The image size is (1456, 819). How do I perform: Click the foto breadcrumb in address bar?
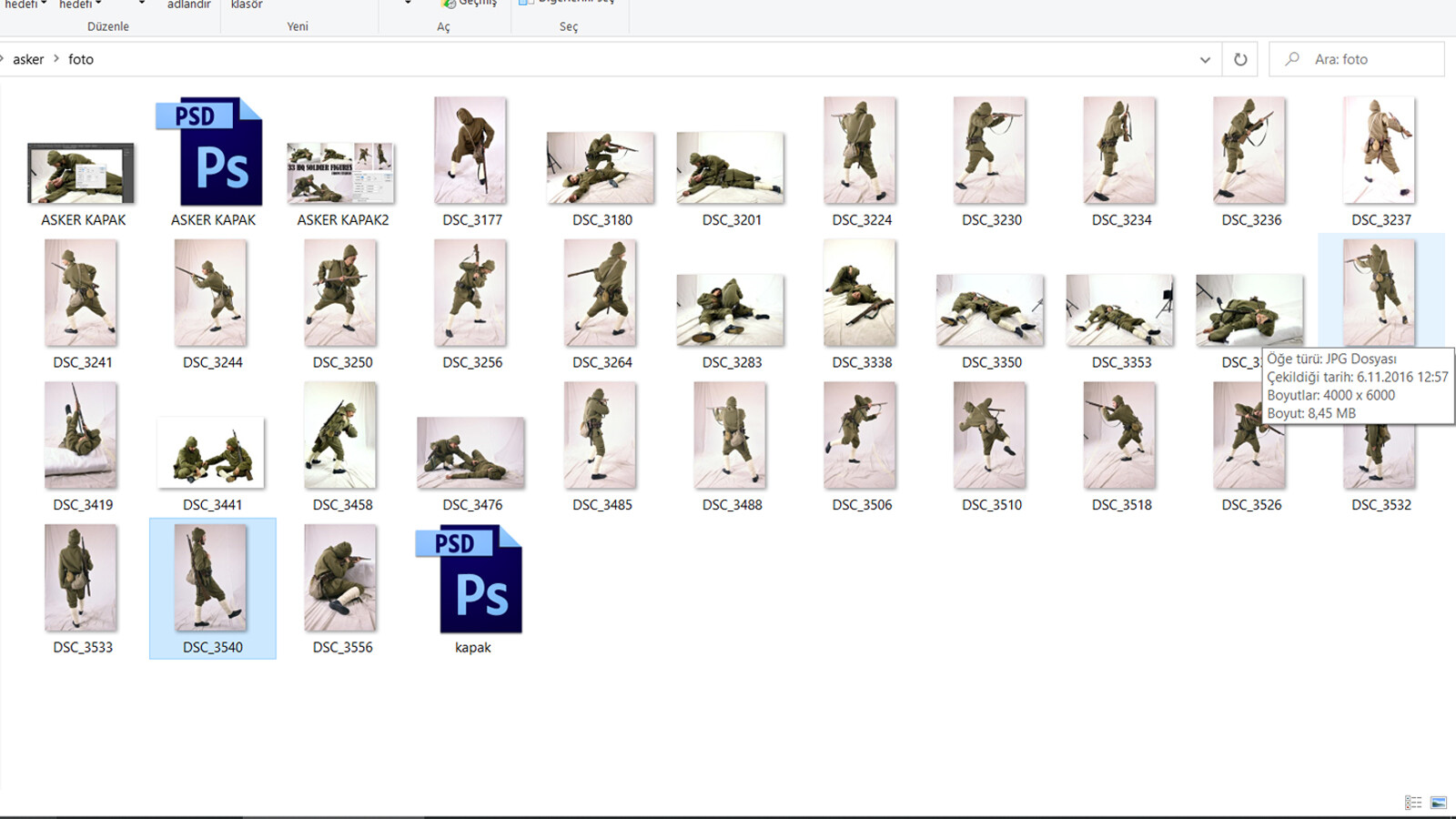pos(81,59)
